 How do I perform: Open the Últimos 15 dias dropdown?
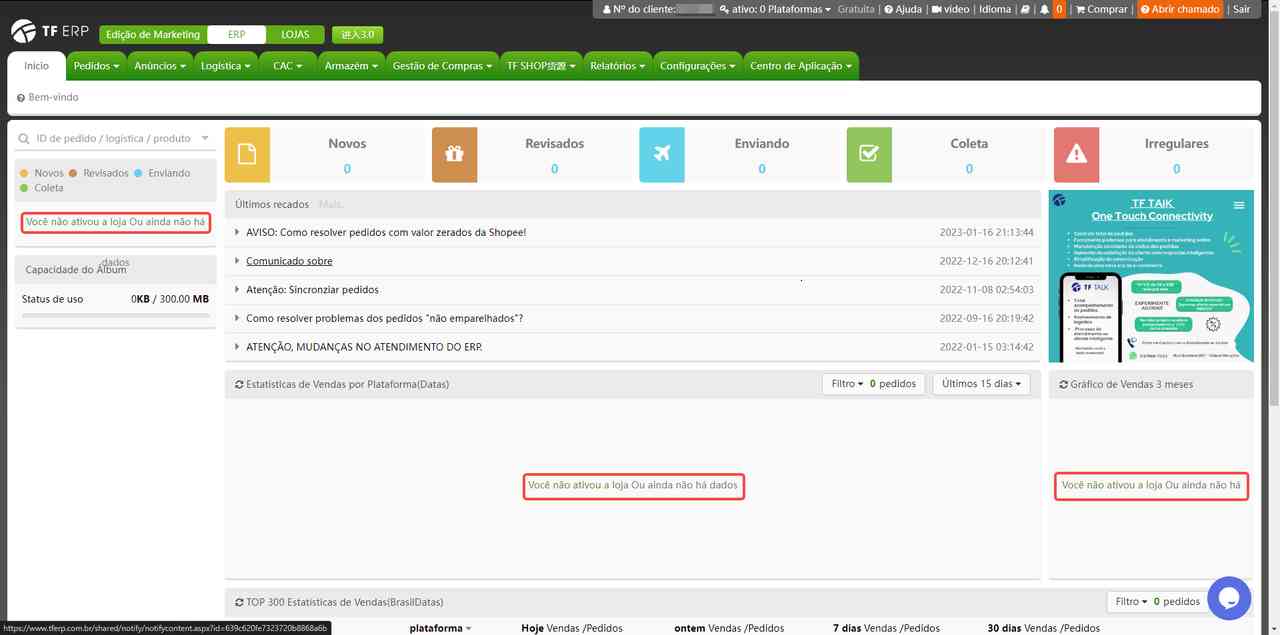click(x=980, y=384)
